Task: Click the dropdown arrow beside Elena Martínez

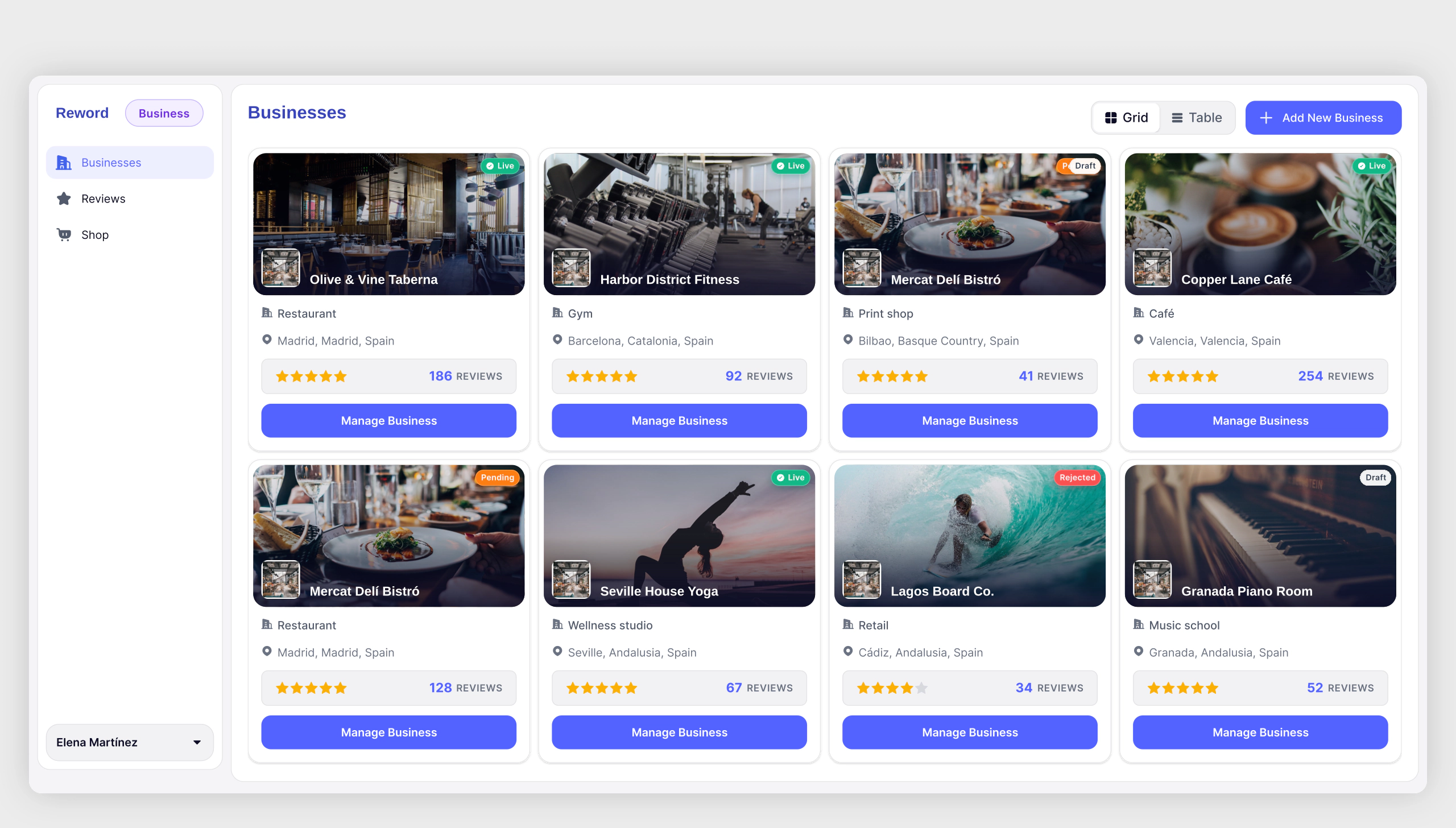Action: click(197, 742)
